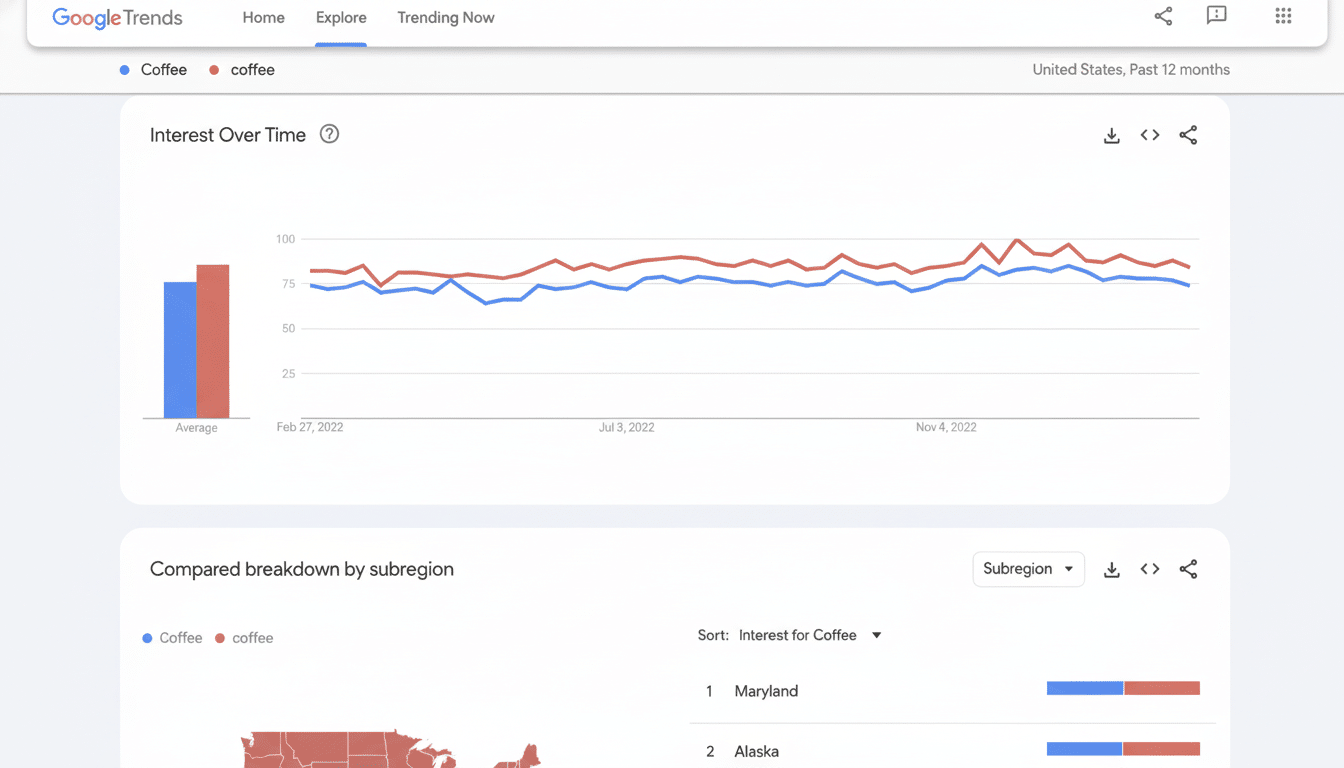
Task: Open Maryland subregion details
Action: click(766, 691)
